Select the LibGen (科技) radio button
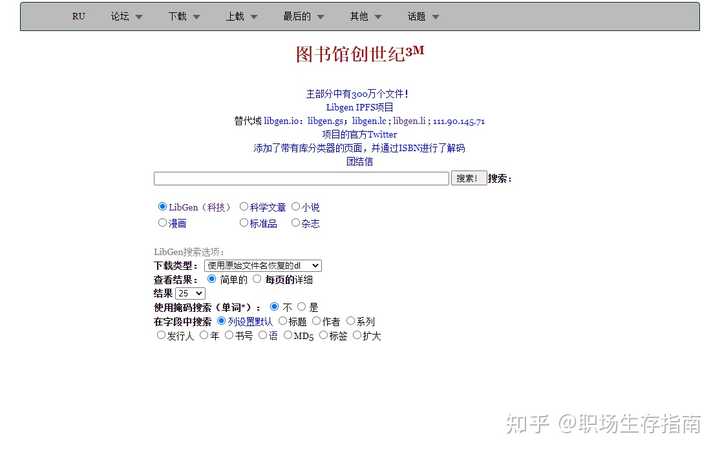This screenshot has width=720, height=454. (x=162, y=207)
